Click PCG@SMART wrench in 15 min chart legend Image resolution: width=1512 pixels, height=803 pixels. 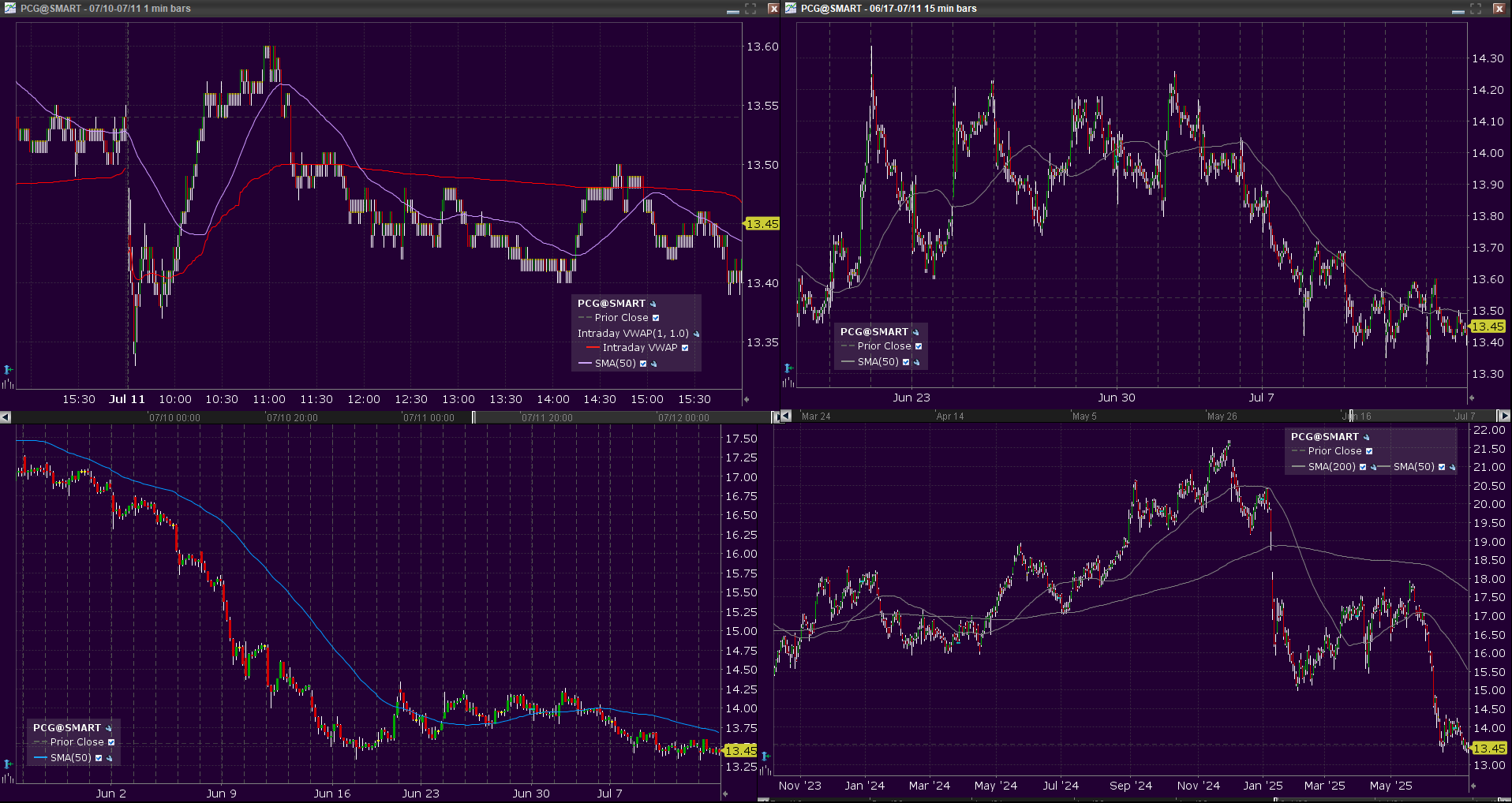(x=915, y=332)
